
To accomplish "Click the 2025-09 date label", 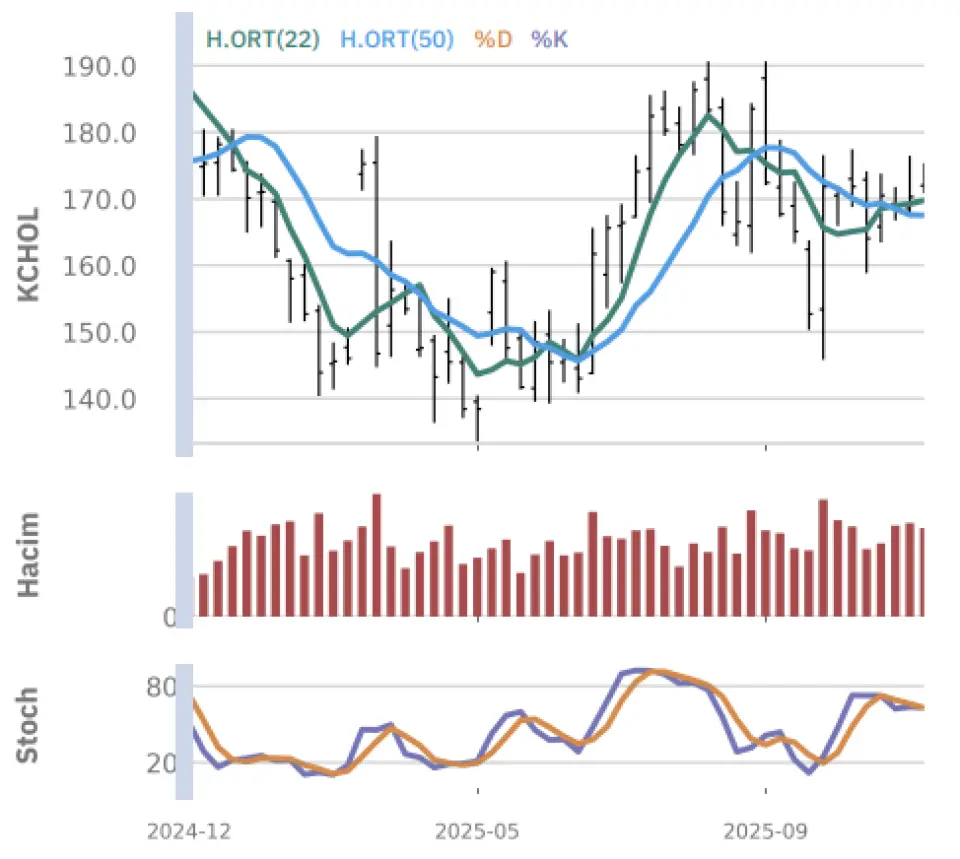I will tap(765, 832).
